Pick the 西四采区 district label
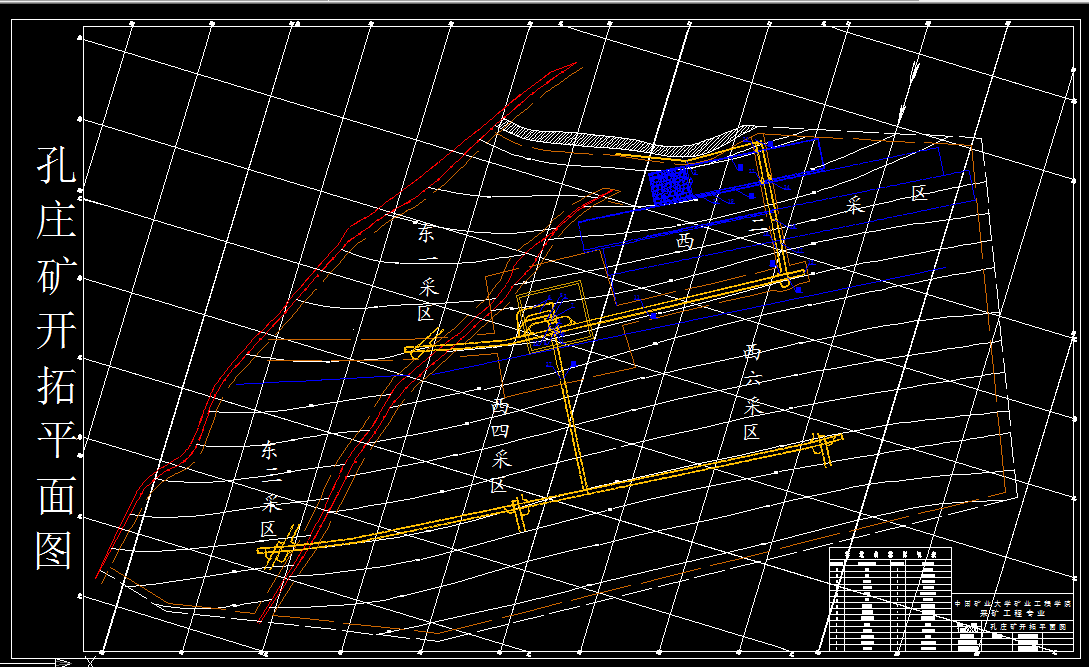The image size is (1089, 667). coord(501,445)
